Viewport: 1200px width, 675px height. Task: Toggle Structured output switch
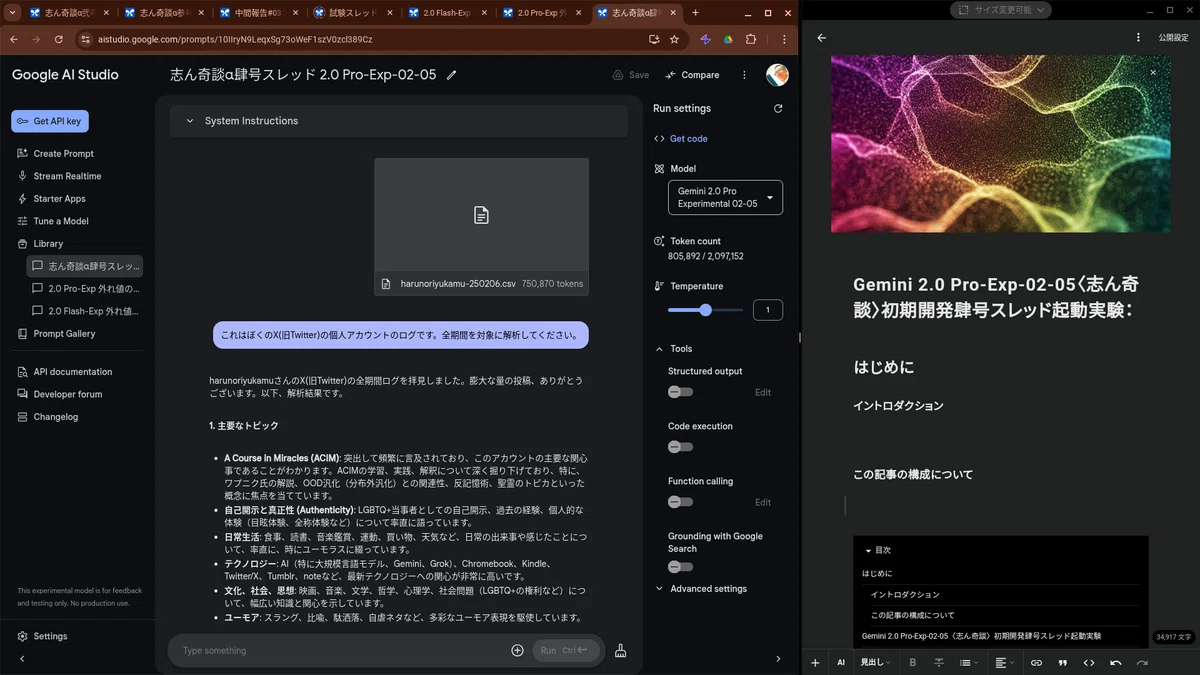(680, 392)
